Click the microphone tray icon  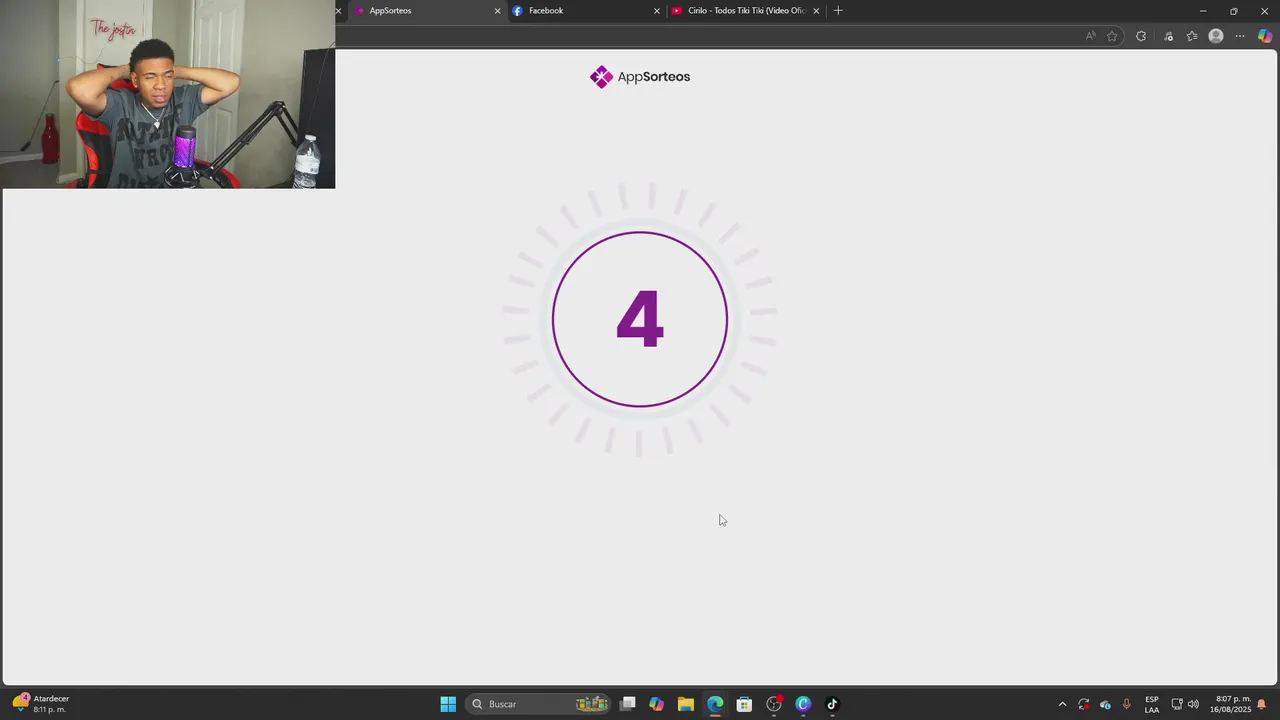[1127, 704]
